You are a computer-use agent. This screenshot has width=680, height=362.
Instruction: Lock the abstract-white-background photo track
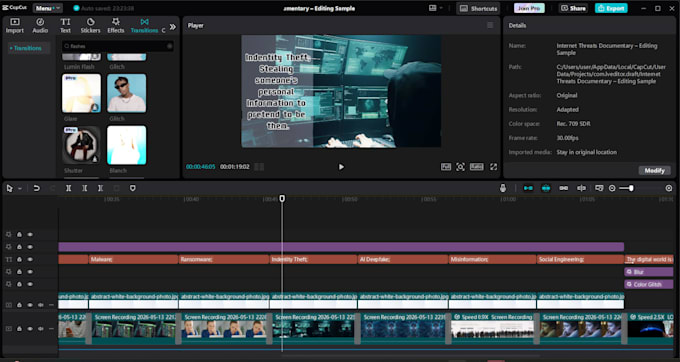20,305
